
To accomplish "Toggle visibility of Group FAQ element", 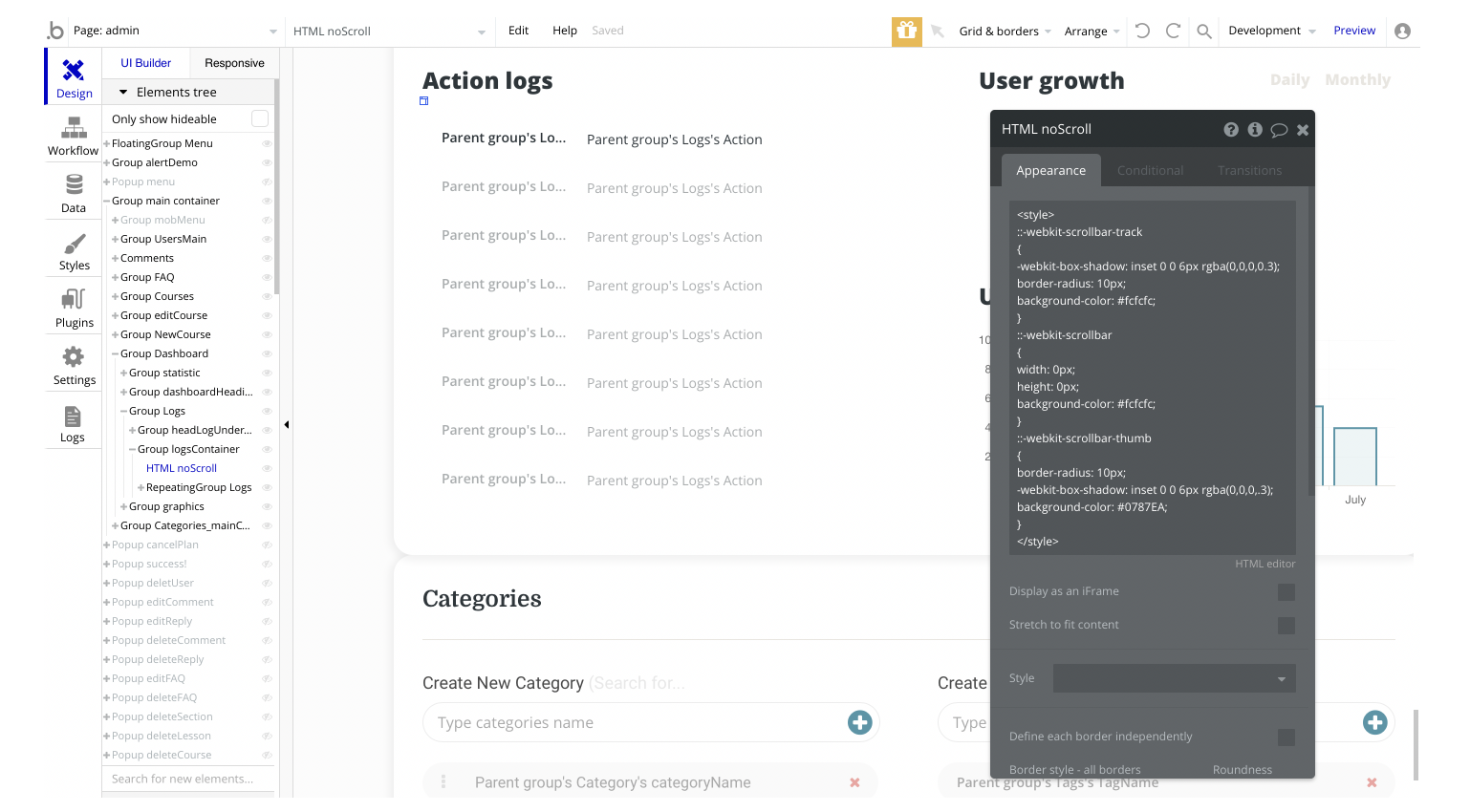I will click(267, 277).
